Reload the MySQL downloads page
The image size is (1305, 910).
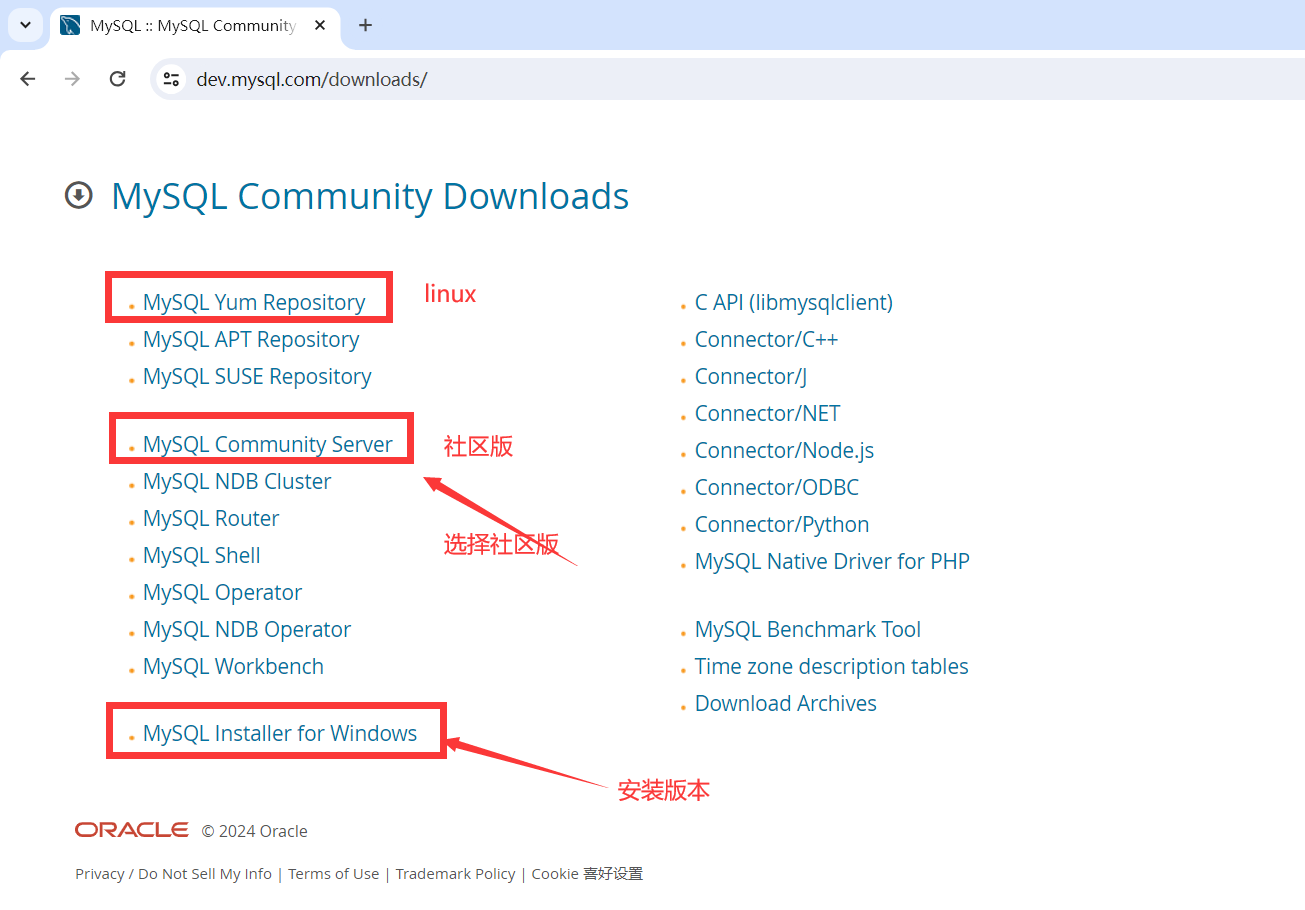pos(117,79)
